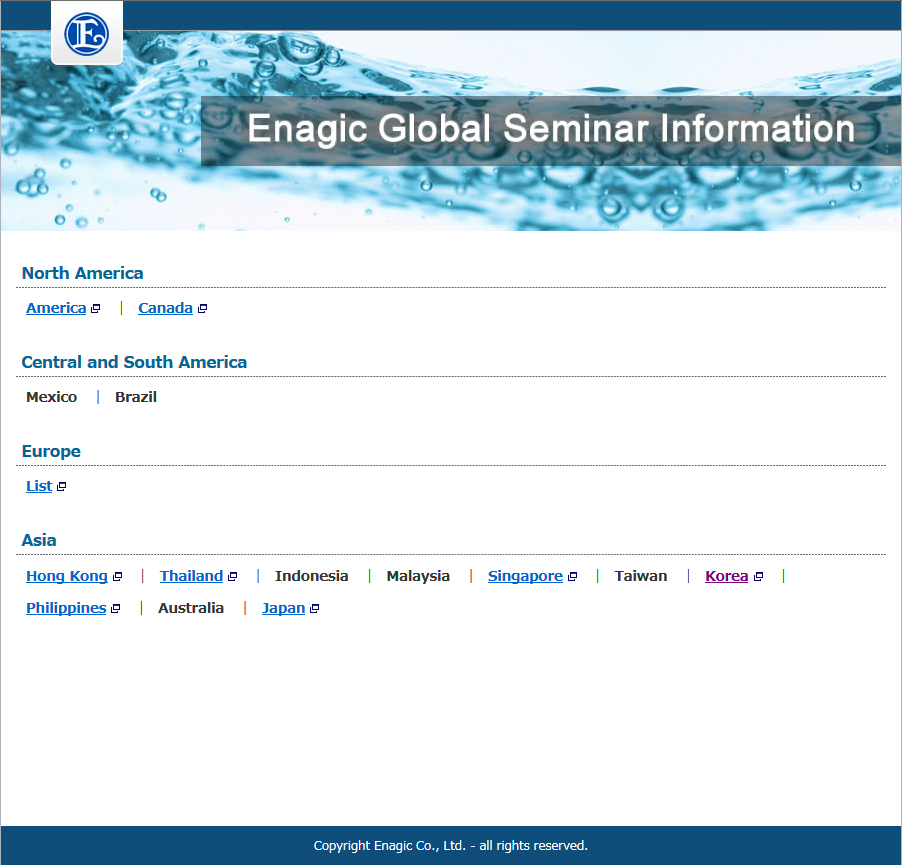
Task: Click the Taiwan text entry
Action: tap(641, 576)
